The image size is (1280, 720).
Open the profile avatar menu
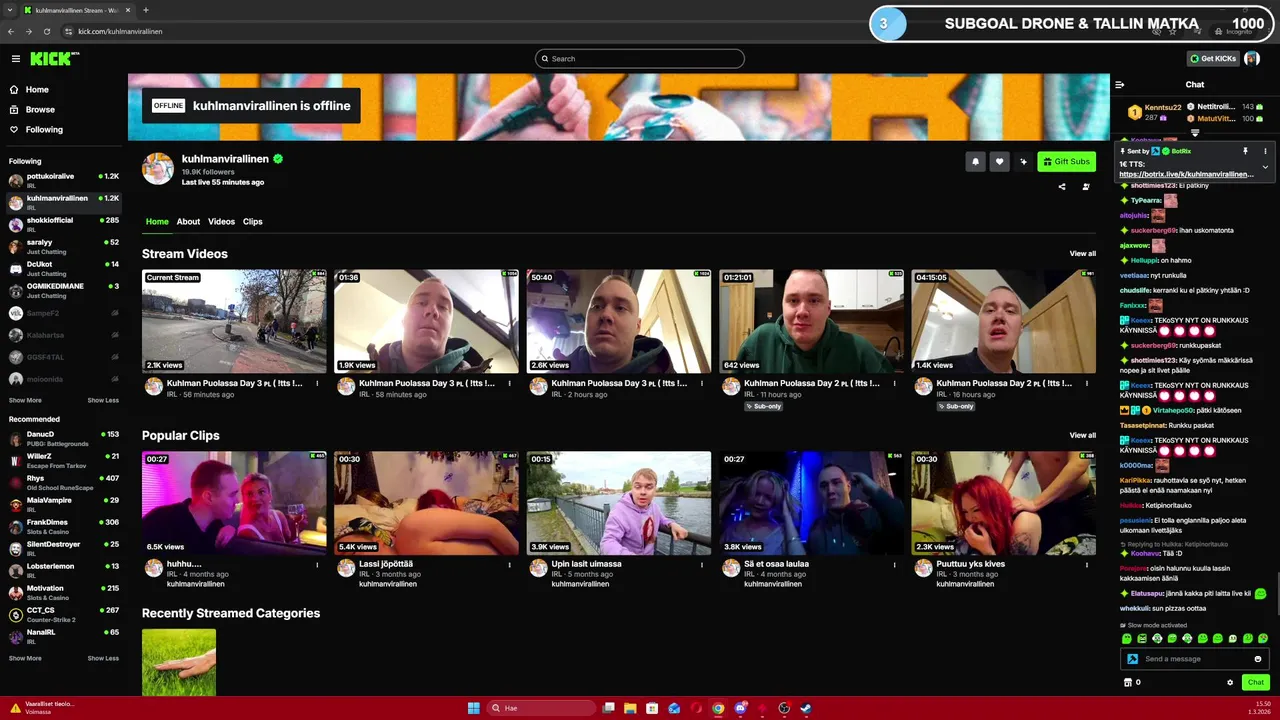pyautogui.click(x=1252, y=59)
